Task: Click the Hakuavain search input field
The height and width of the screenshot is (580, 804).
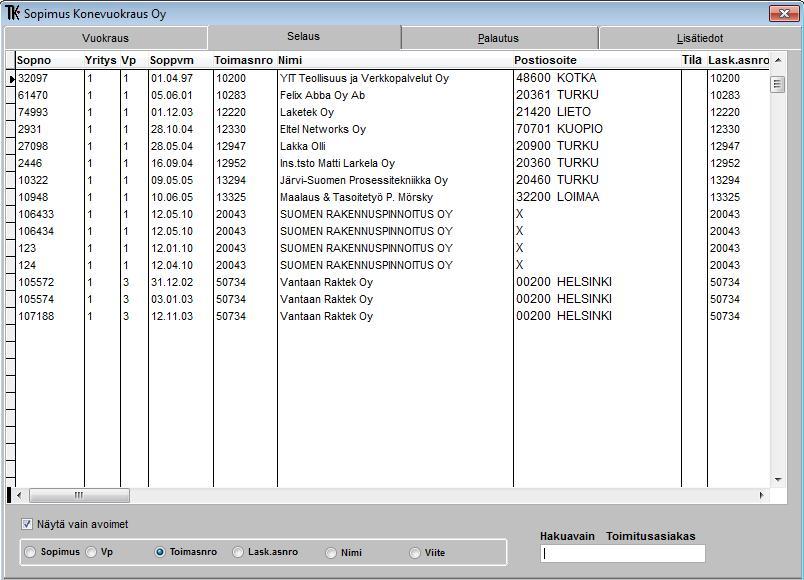Action: click(622, 553)
